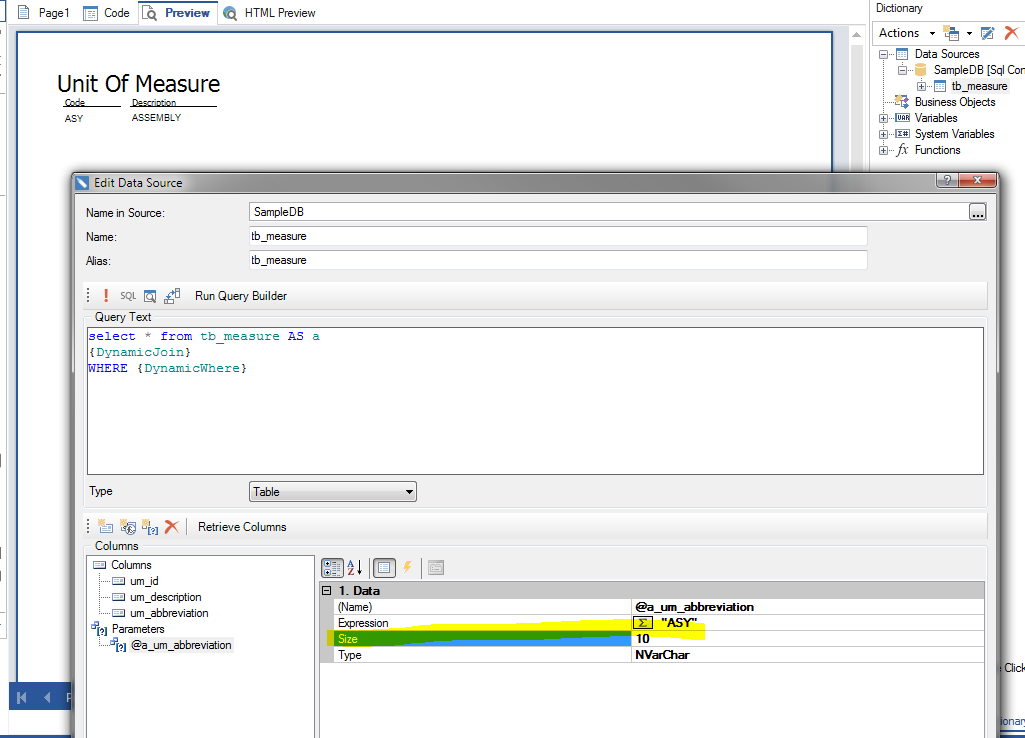The image size is (1025, 738).
Task: Click the red Delete icon in Dictionary toolbar
Action: pyautogui.click(x=1011, y=33)
